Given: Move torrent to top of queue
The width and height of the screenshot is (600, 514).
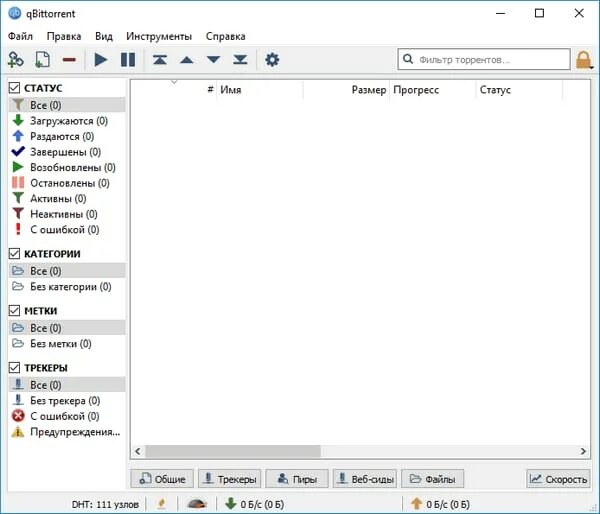Looking at the screenshot, I should coord(160,60).
